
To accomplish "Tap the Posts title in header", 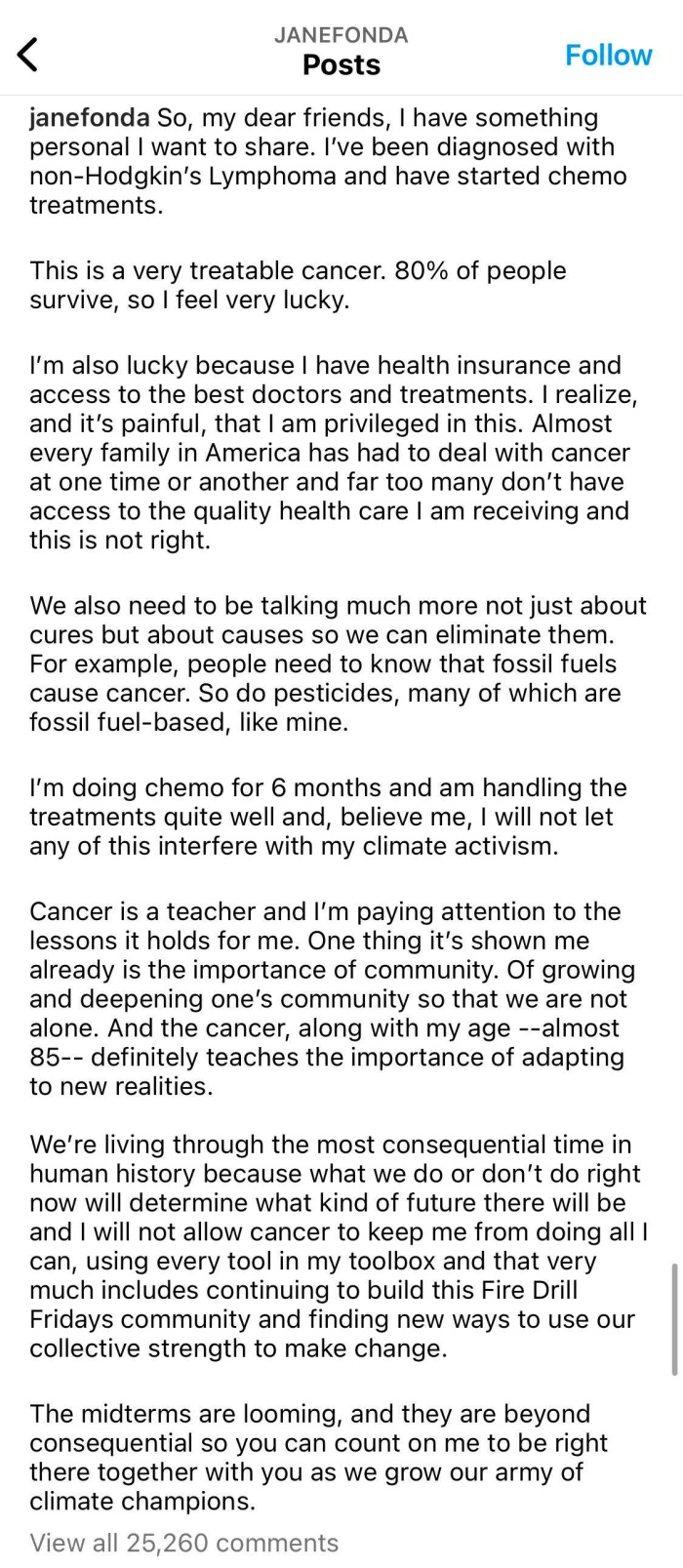I will point(341,65).
